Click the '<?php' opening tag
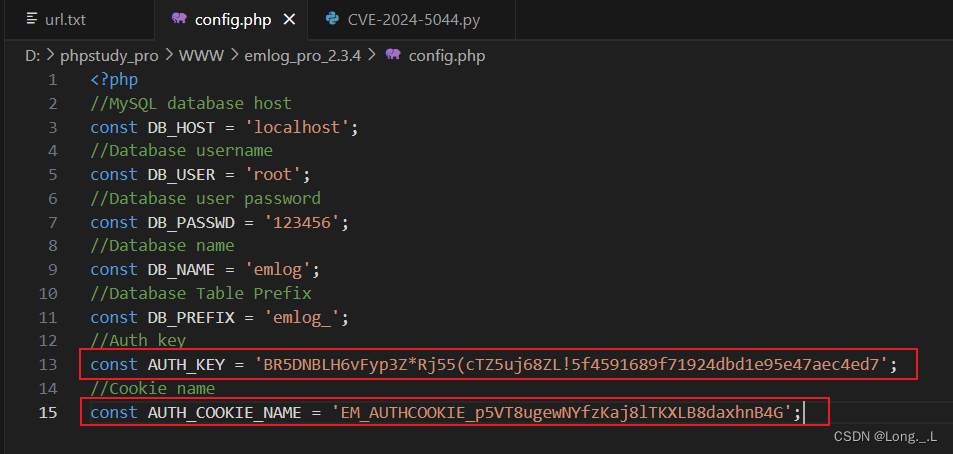Screen dimensions: 953x454 [114, 80]
